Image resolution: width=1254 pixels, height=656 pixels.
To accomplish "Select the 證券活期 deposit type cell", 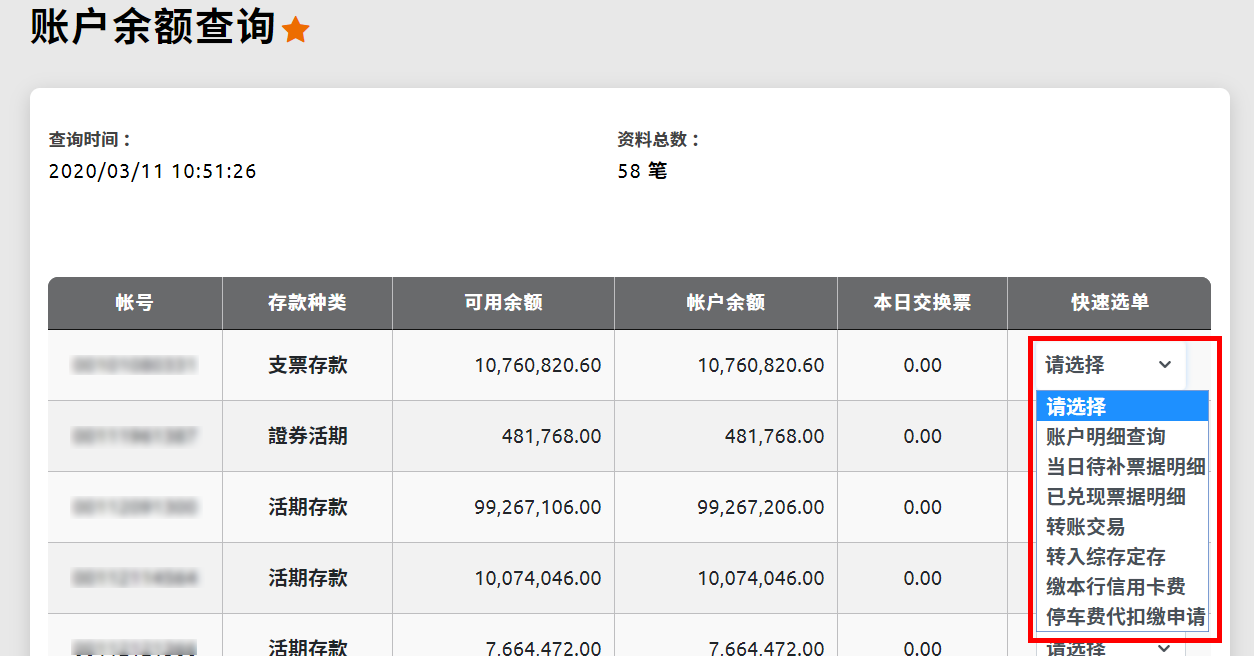I will pos(307,436).
